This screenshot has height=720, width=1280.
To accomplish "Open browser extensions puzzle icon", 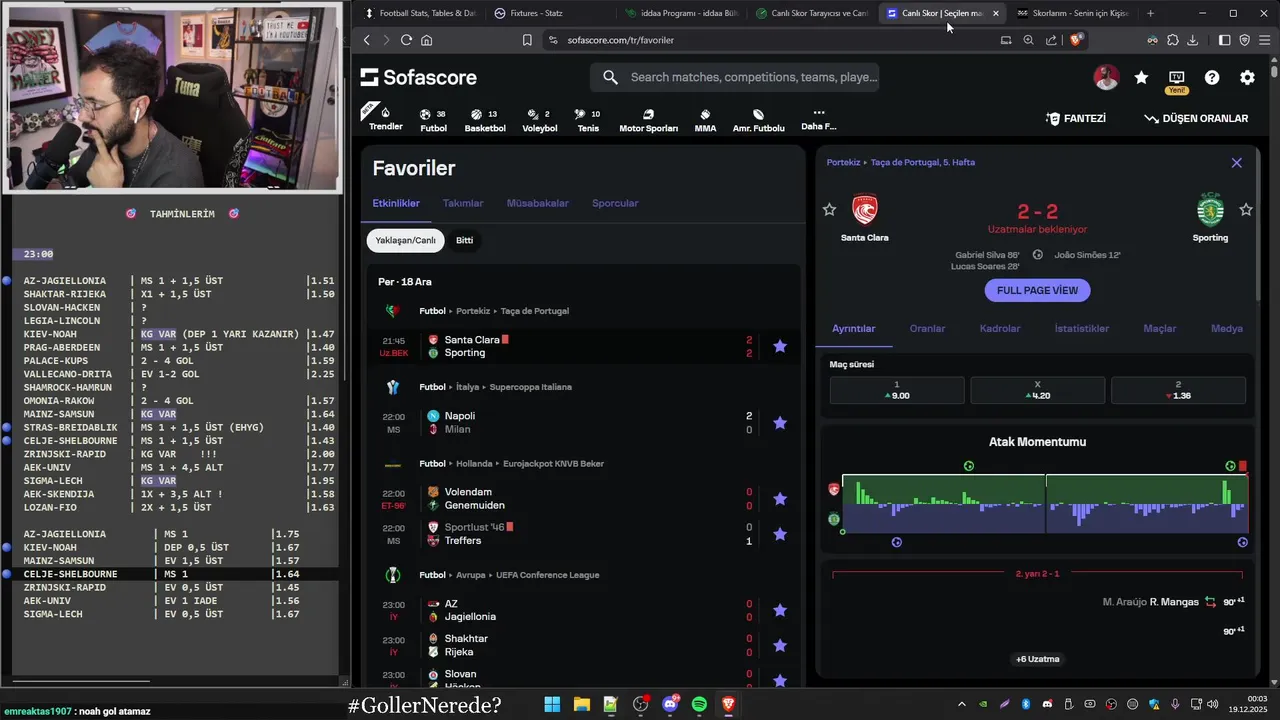I will pyautogui.click(x=1173, y=40).
